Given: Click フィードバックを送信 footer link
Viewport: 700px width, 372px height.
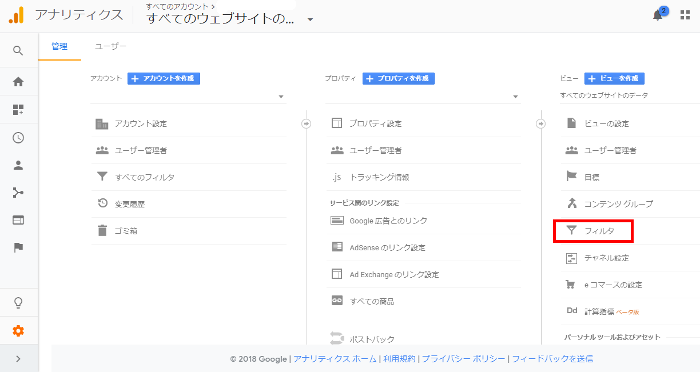Looking at the screenshot, I should click(x=552, y=359).
